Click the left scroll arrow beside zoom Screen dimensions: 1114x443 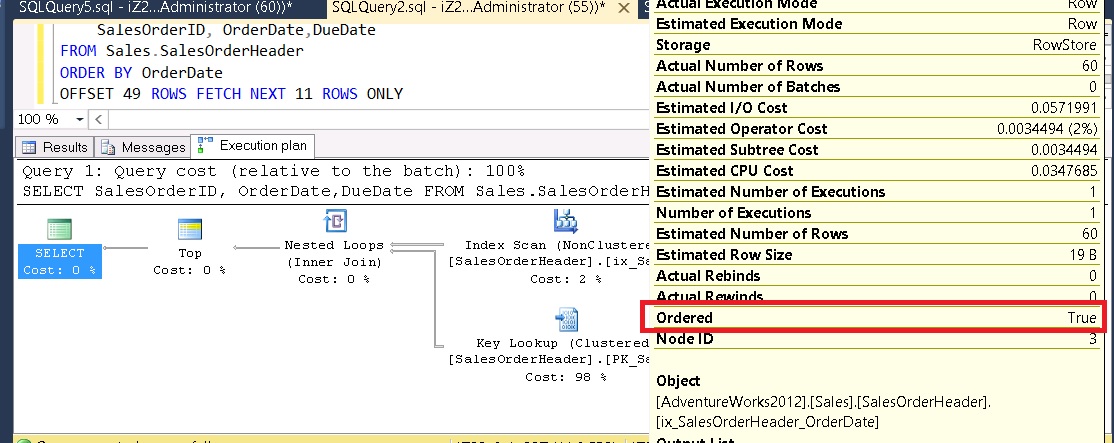pyautogui.click(x=99, y=119)
